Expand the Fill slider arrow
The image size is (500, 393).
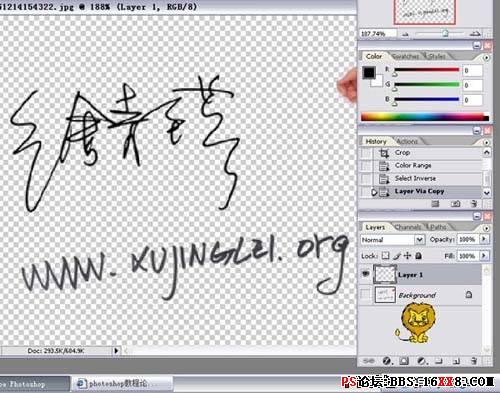(x=484, y=256)
